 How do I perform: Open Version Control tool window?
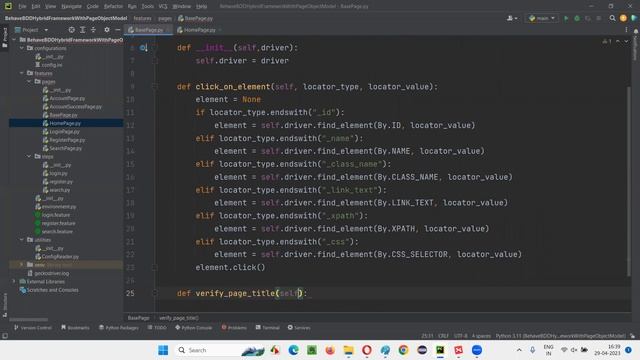pyautogui.click(x=33, y=327)
